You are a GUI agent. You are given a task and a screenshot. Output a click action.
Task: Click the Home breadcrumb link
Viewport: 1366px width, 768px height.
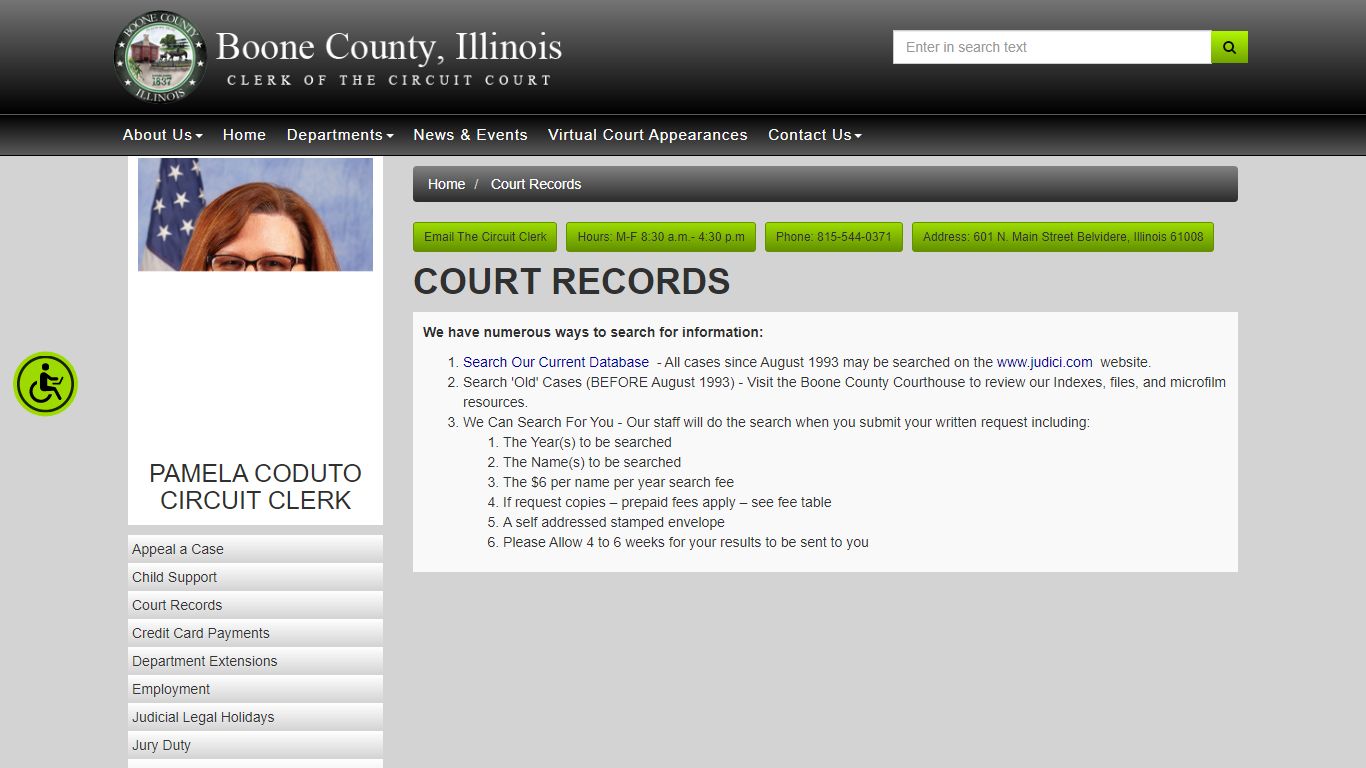point(446,184)
